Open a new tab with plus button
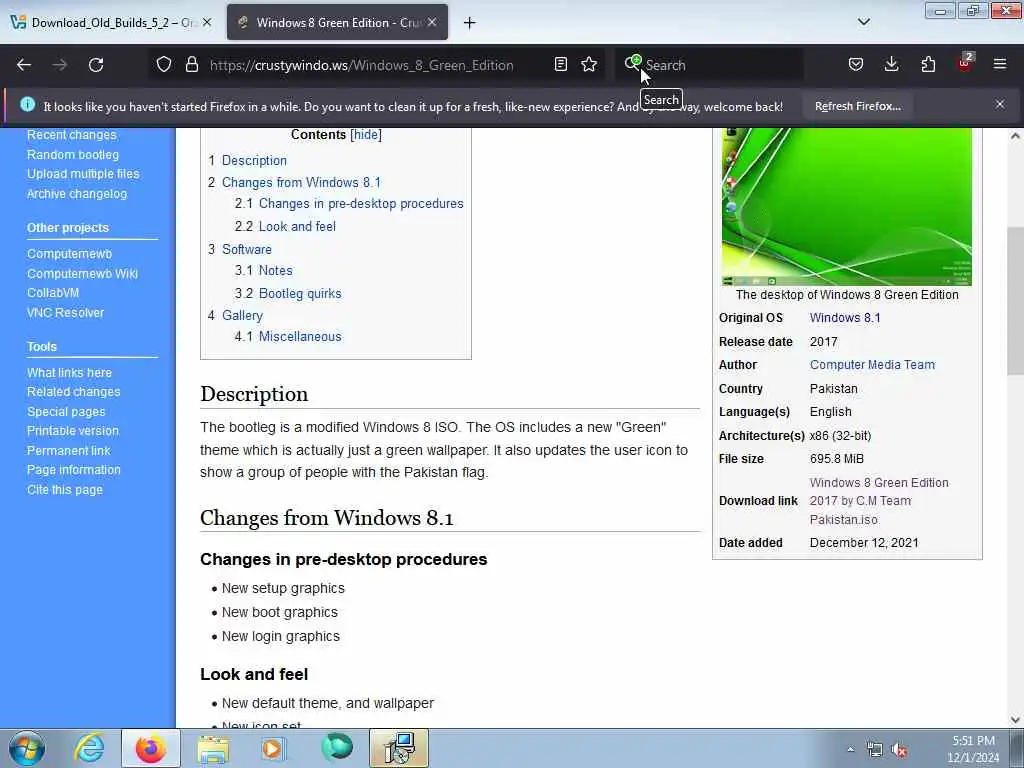This screenshot has height=768, width=1024. pos(470,23)
